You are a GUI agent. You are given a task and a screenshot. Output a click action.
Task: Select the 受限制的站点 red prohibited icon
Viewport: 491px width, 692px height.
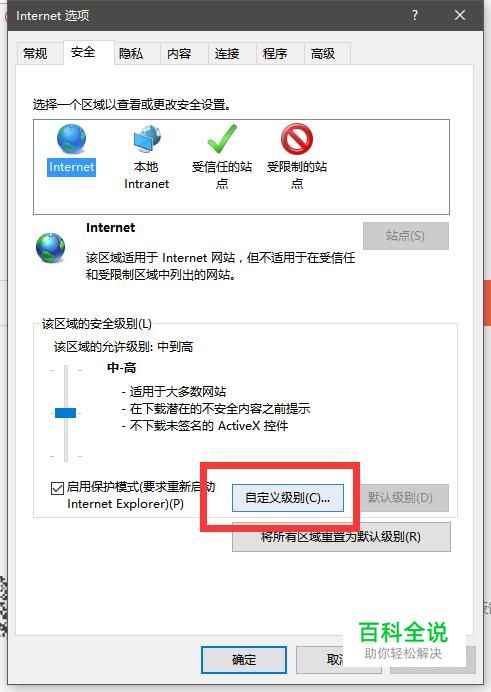click(297, 139)
